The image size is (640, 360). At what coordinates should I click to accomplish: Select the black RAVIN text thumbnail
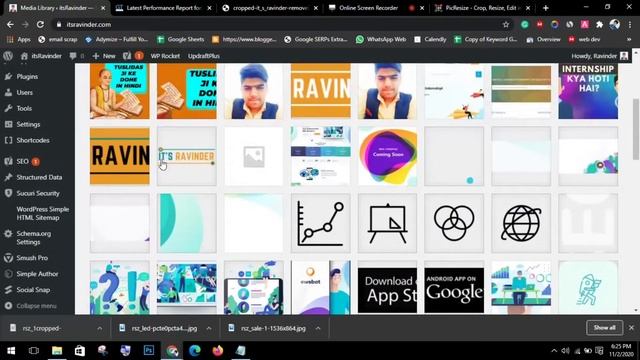pyautogui.click(x=120, y=156)
